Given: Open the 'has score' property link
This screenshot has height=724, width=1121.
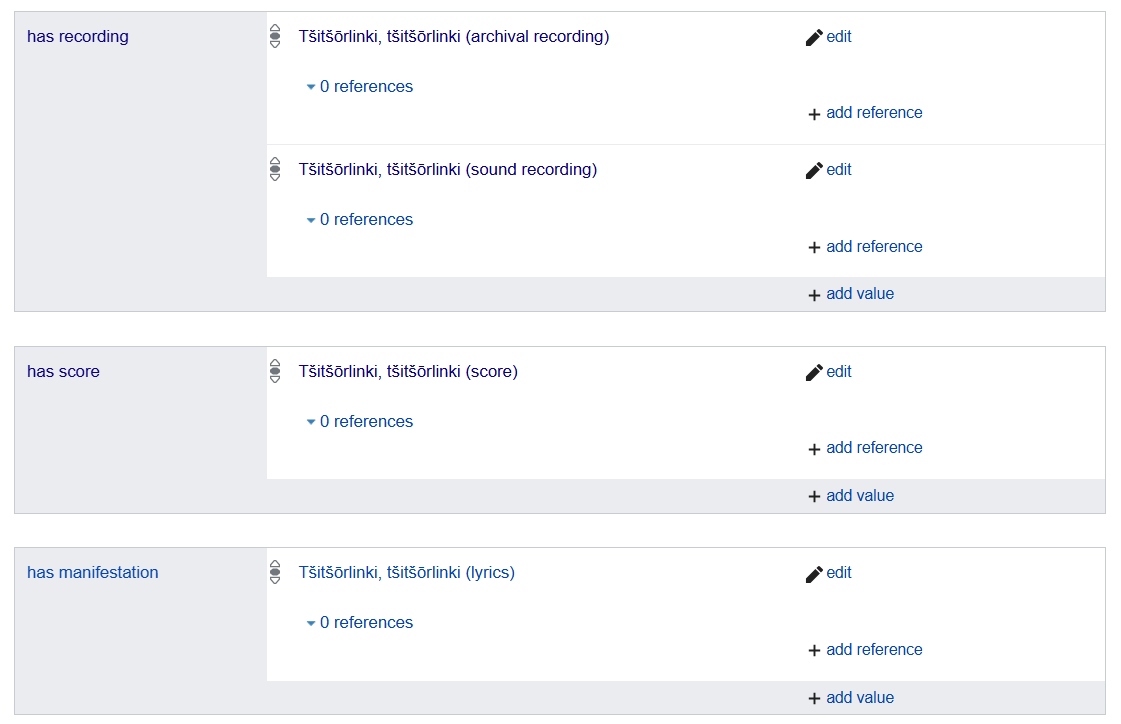Looking at the screenshot, I should pyautogui.click(x=64, y=372).
